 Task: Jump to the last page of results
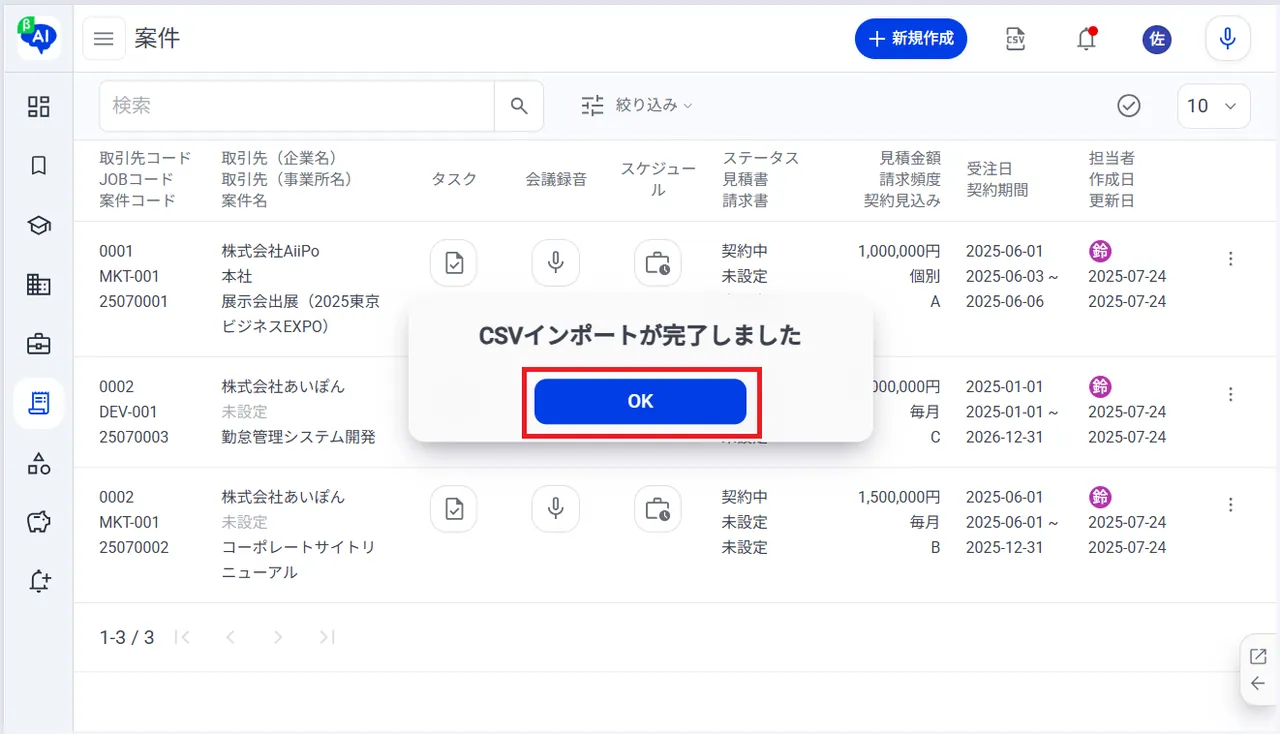(x=326, y=637)
